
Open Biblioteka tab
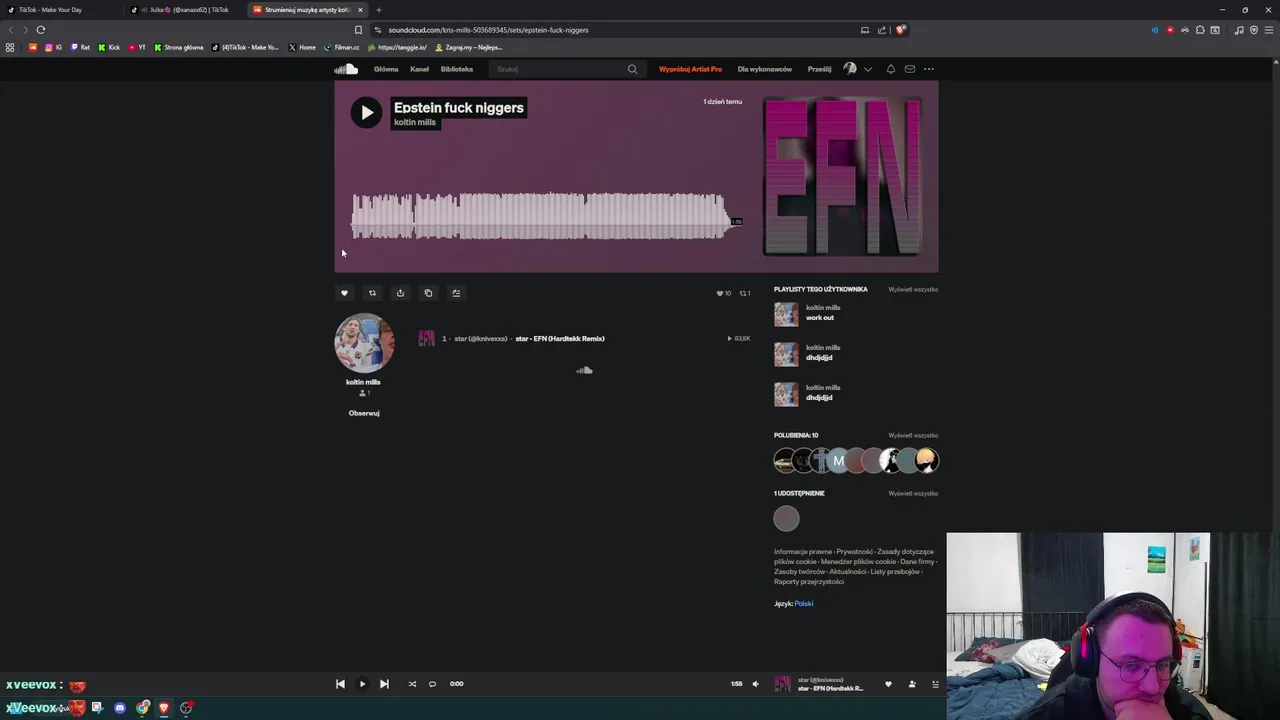tap(457, 69)
